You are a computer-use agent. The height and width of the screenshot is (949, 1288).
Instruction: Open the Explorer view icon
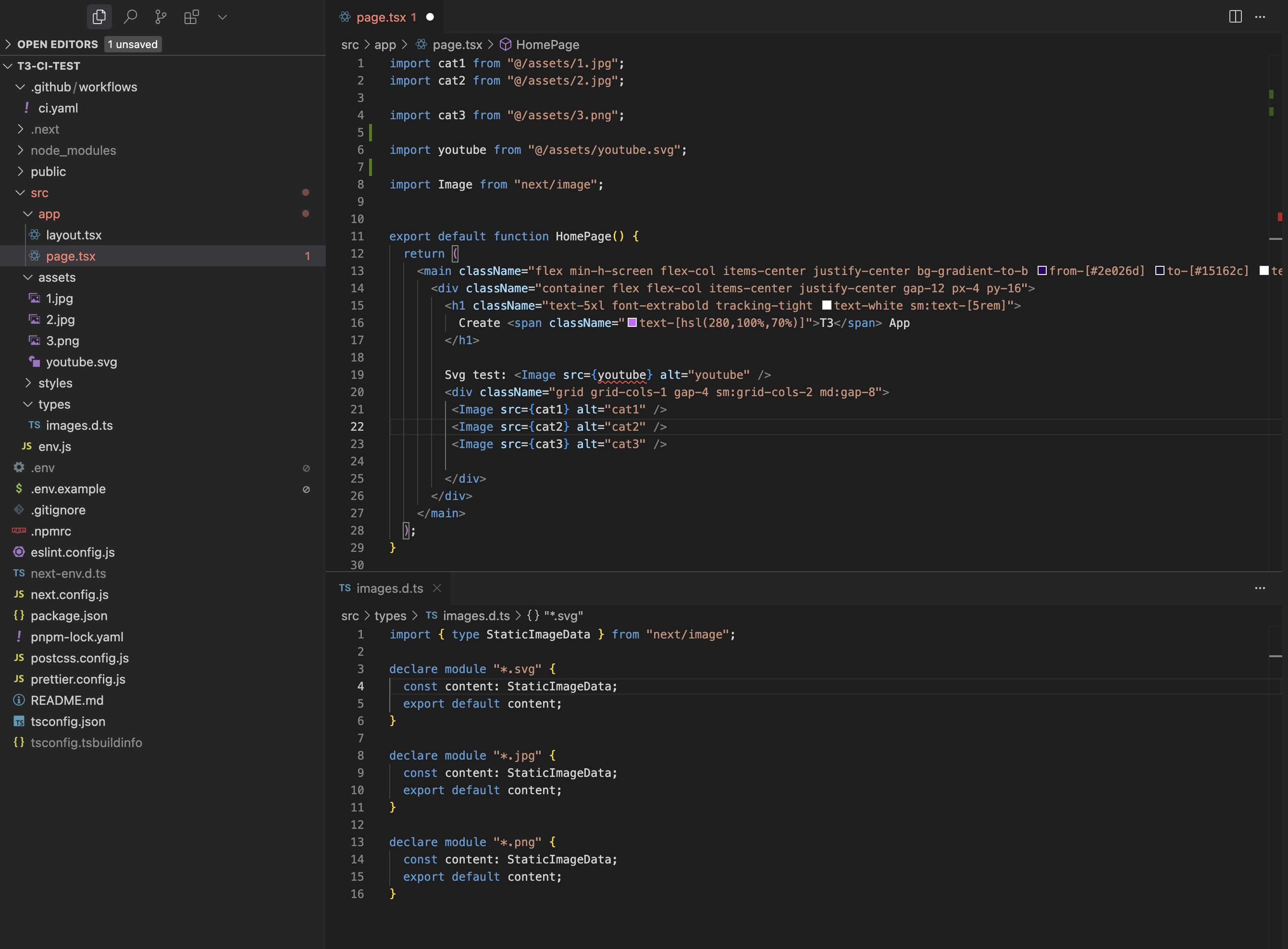99,17
